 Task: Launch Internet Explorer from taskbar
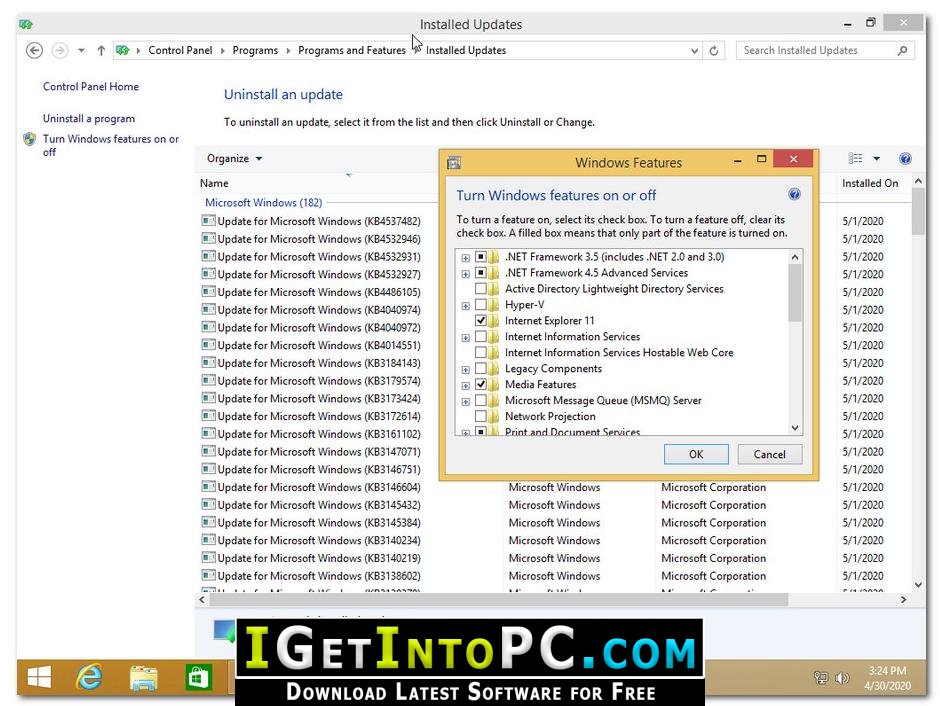coord(89,678)
